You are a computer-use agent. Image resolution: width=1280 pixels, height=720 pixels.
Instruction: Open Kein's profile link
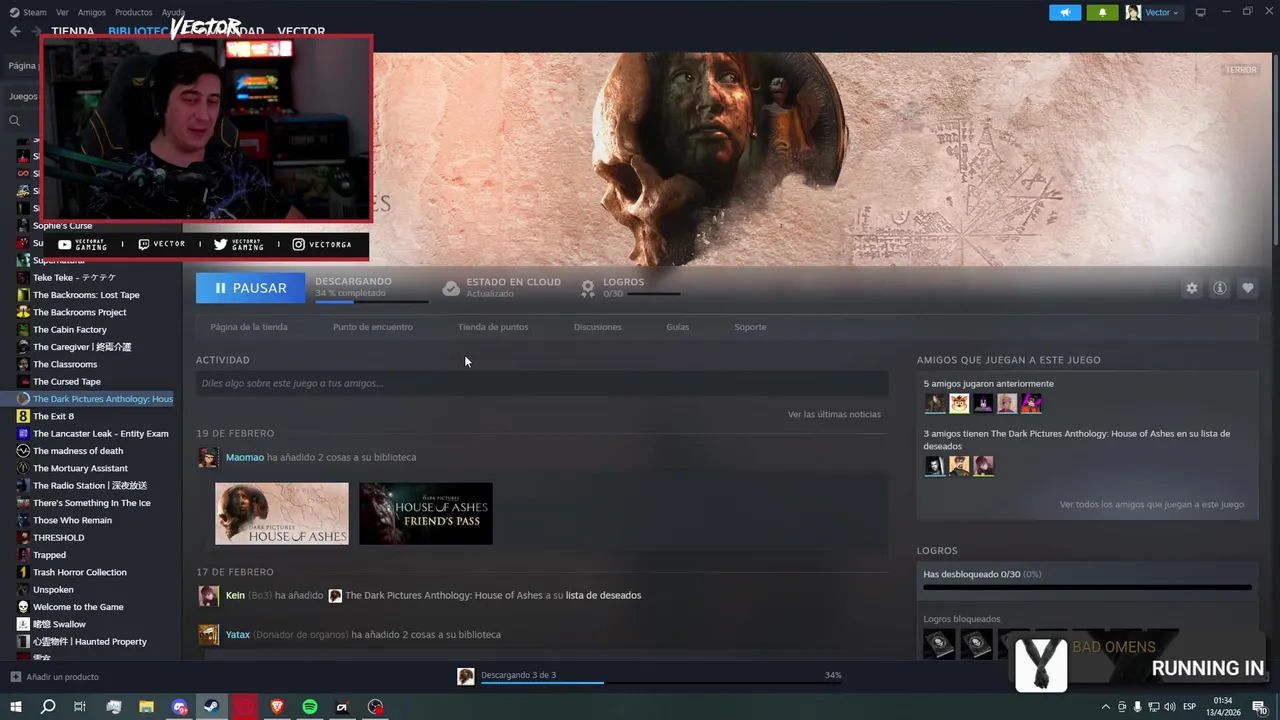tap(235, 595)
